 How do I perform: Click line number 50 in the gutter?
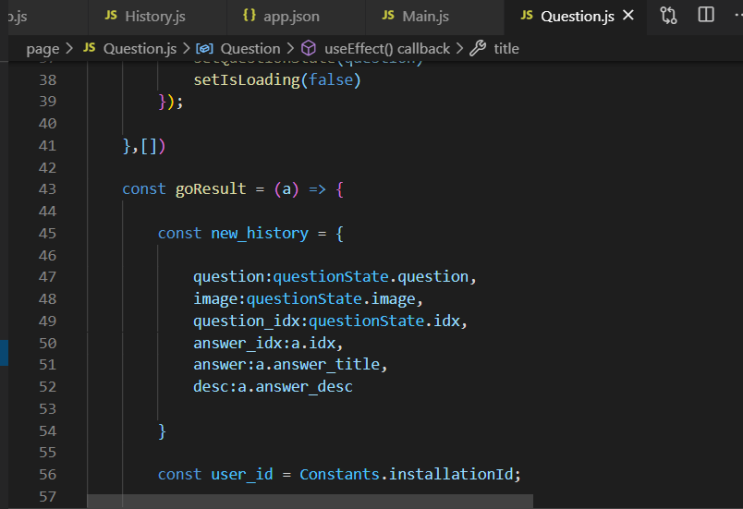coord(47,343)
